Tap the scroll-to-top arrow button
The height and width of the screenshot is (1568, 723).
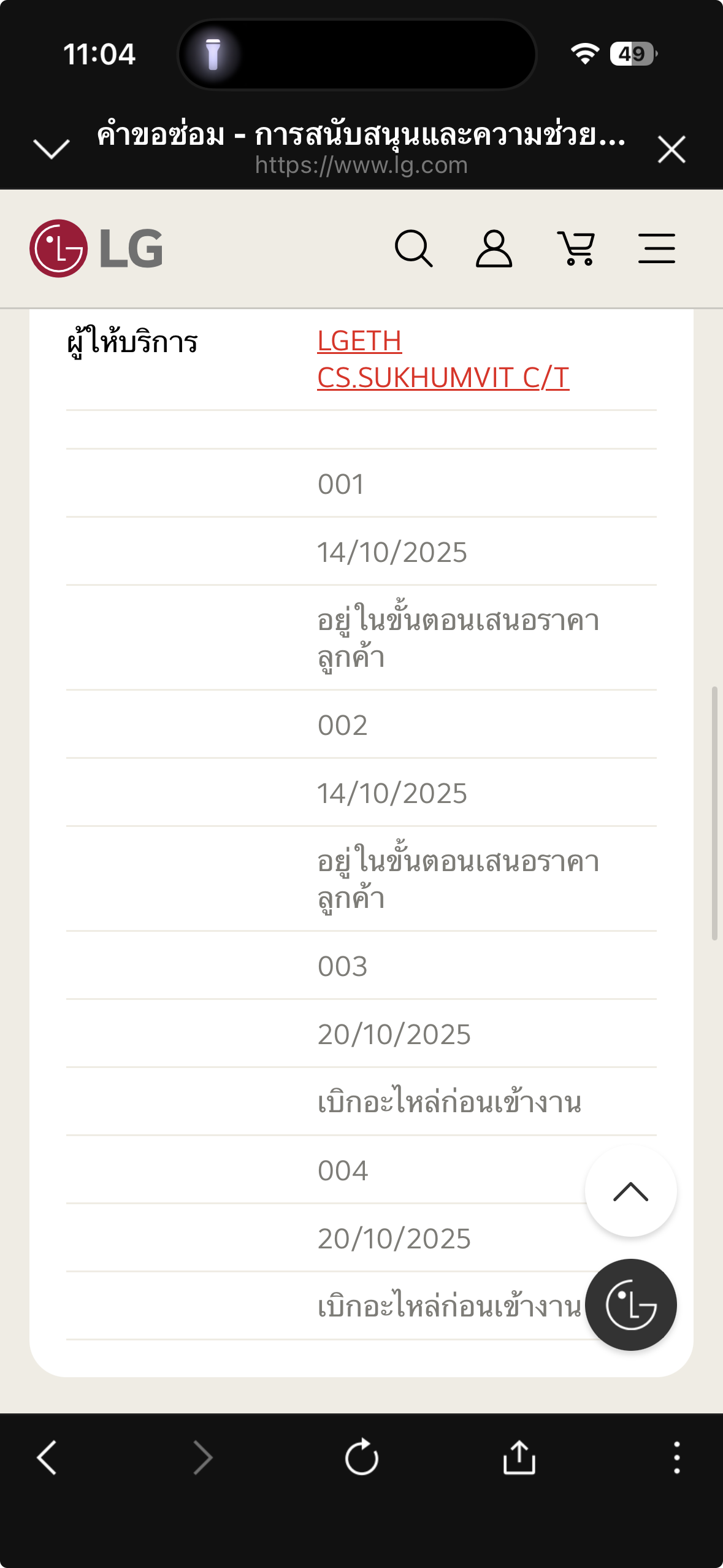click(630, 1191)
